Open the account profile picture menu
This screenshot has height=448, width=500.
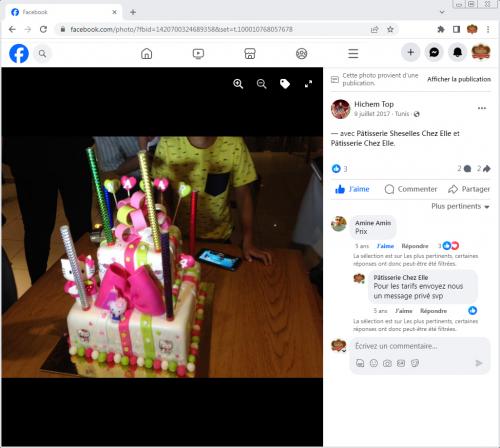click(481, 52)
